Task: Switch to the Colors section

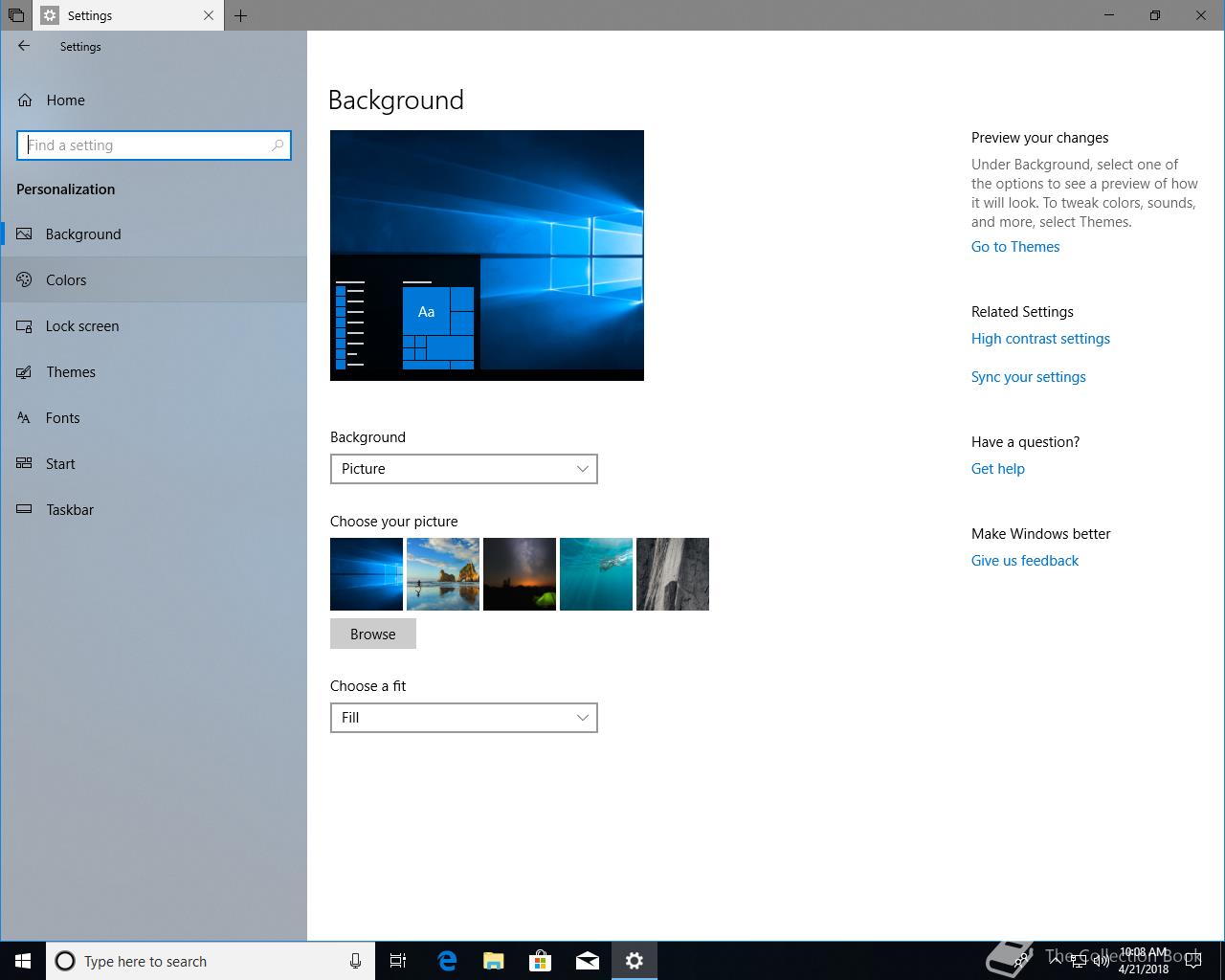Action: point(66,280)
